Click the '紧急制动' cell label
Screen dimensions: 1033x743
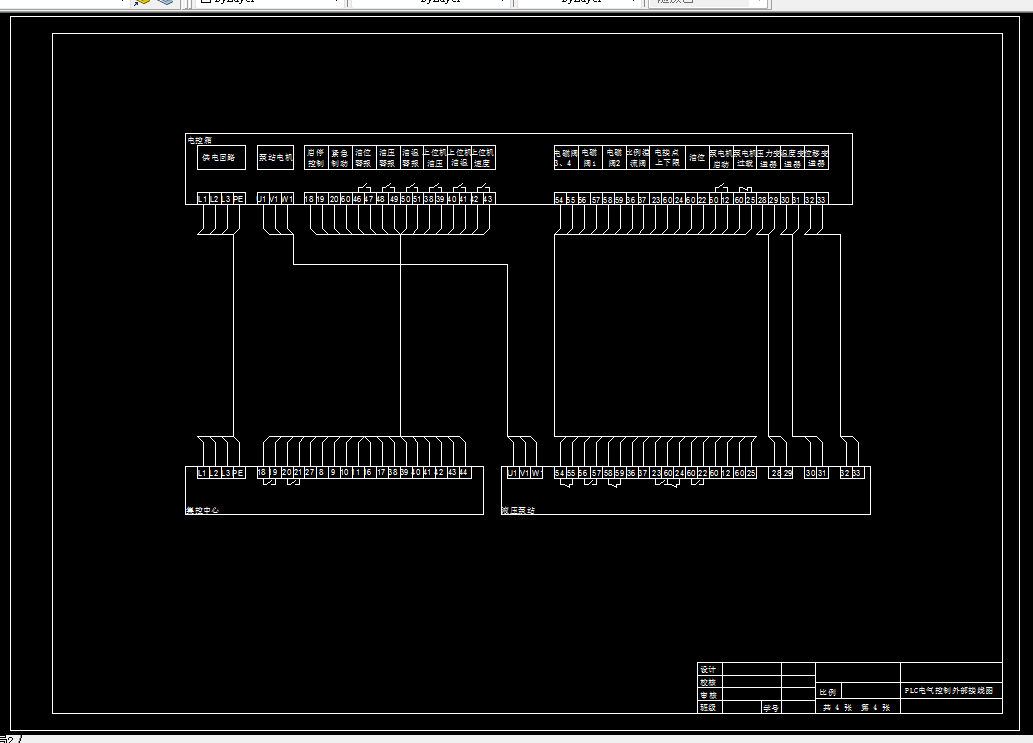[x=340, y=158]
